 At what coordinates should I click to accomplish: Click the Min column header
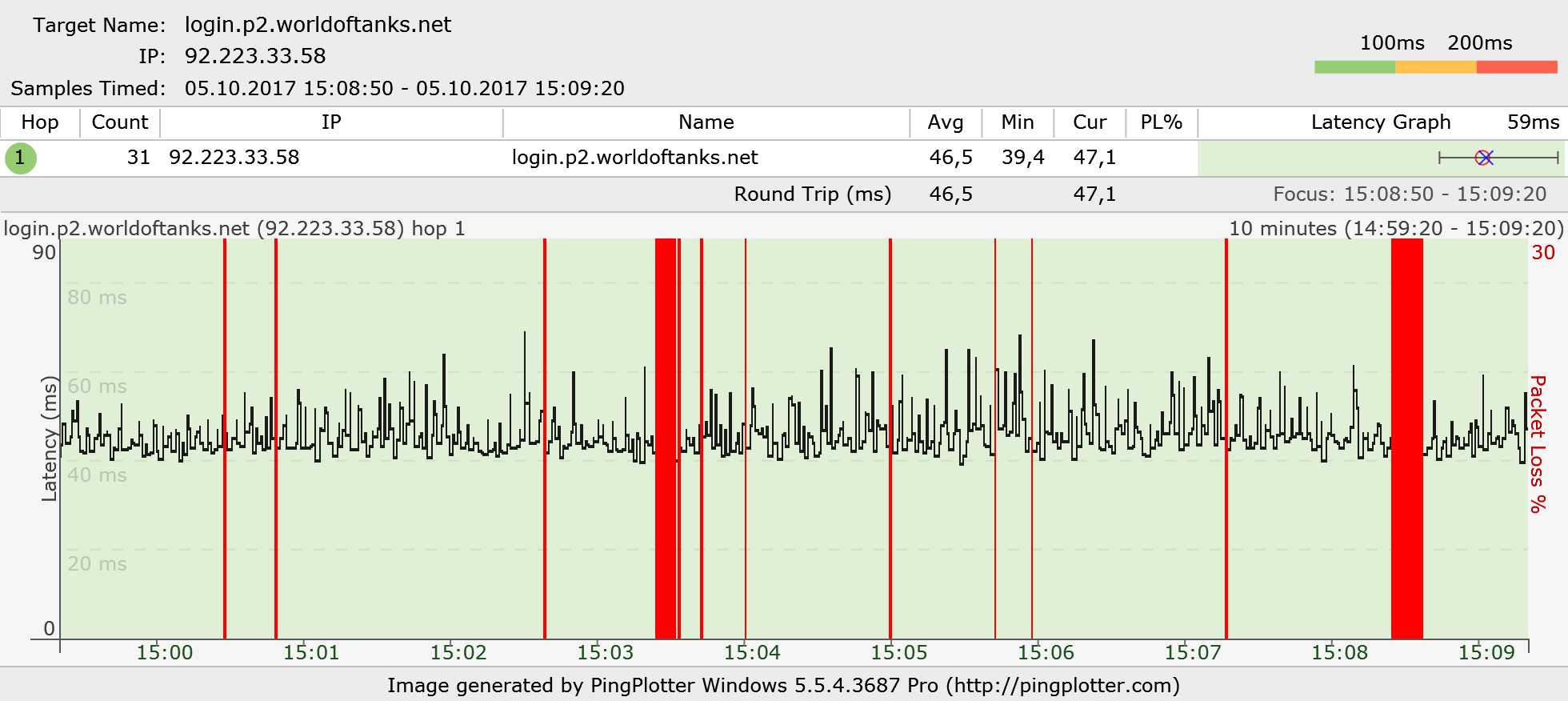click(x=1018, y=122)
